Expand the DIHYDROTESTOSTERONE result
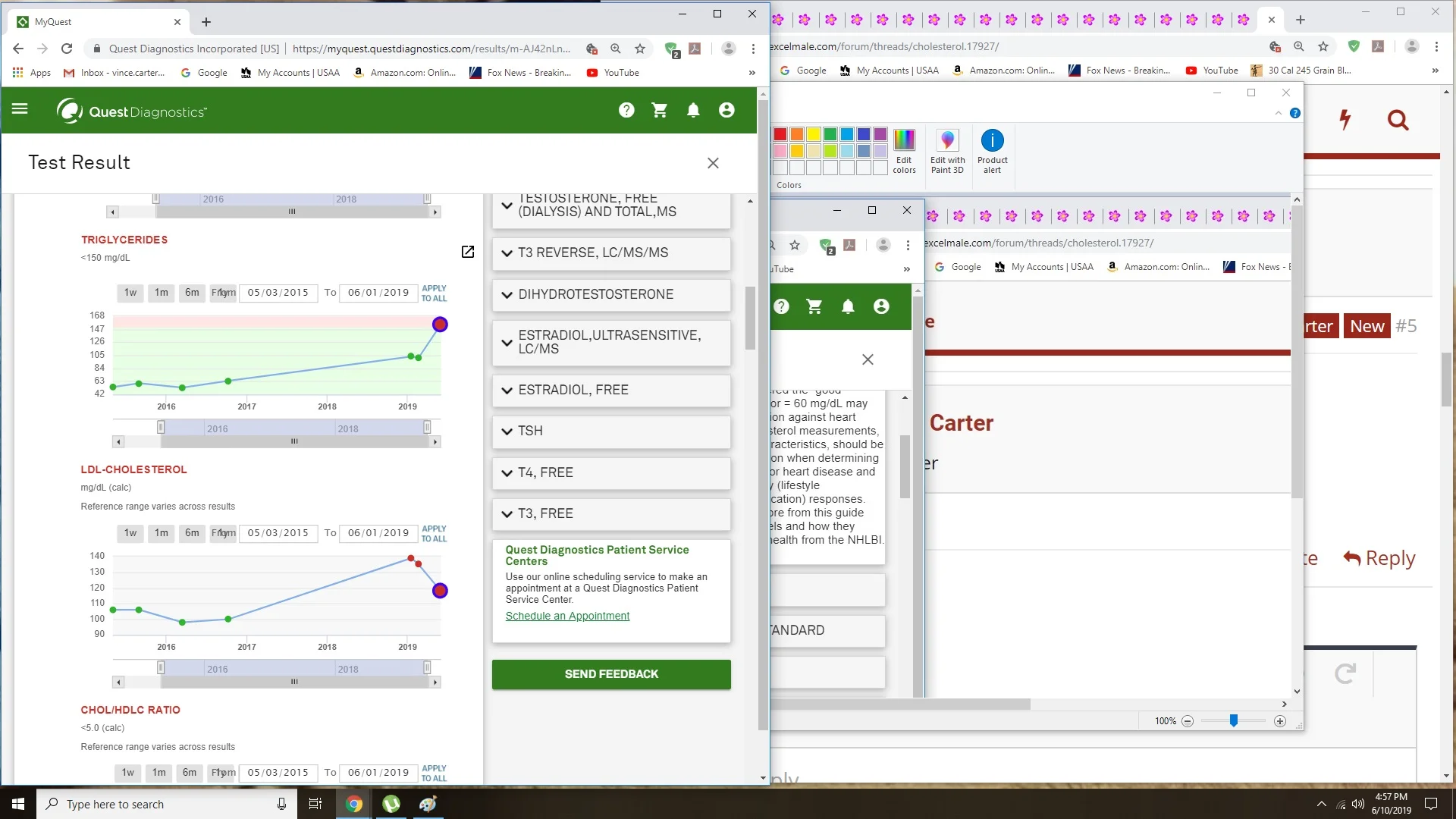 (x=611, y=294)
